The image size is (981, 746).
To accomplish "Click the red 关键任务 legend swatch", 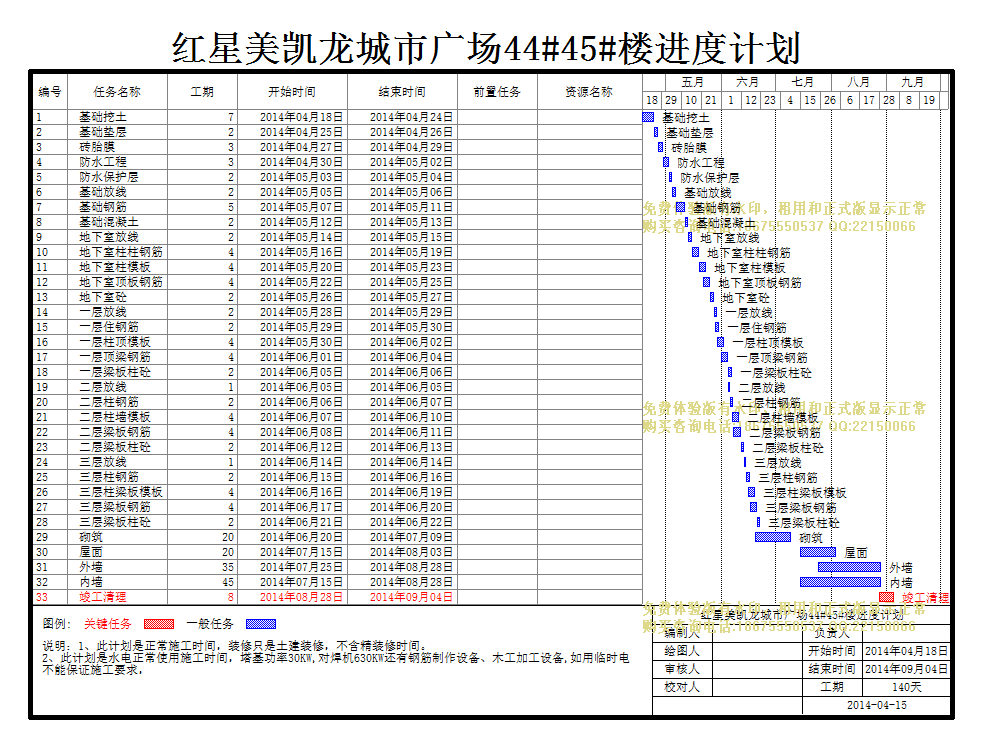I will [159, 624].
